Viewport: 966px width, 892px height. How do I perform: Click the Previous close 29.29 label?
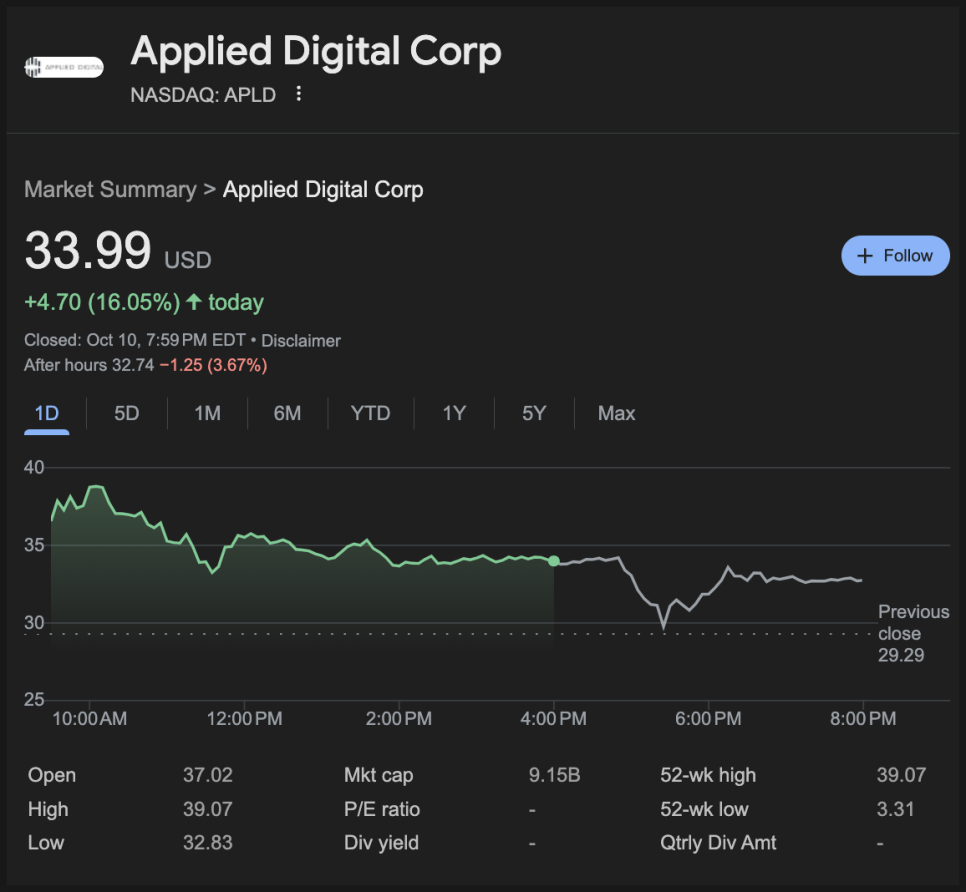click(912, 633)
